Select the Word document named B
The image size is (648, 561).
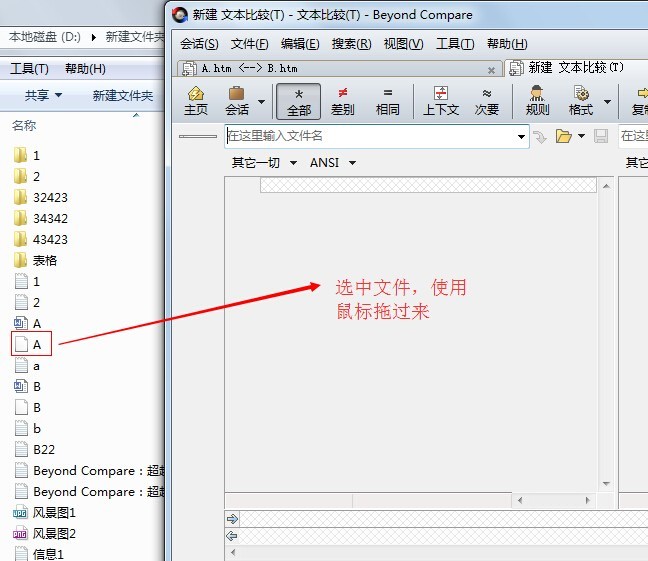click(x=28, y=387)
